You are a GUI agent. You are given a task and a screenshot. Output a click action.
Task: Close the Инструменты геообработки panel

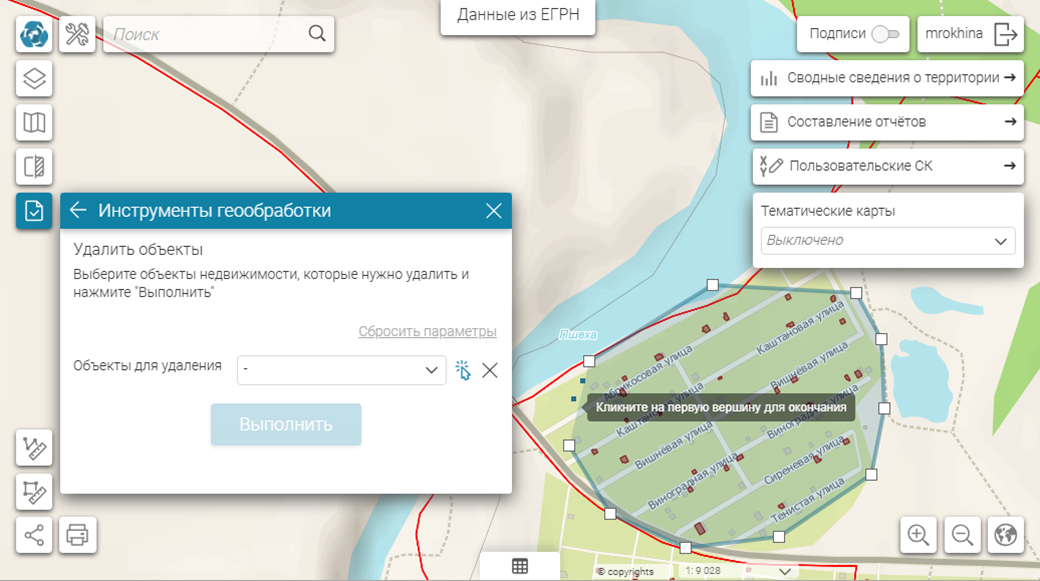[493, 211]
